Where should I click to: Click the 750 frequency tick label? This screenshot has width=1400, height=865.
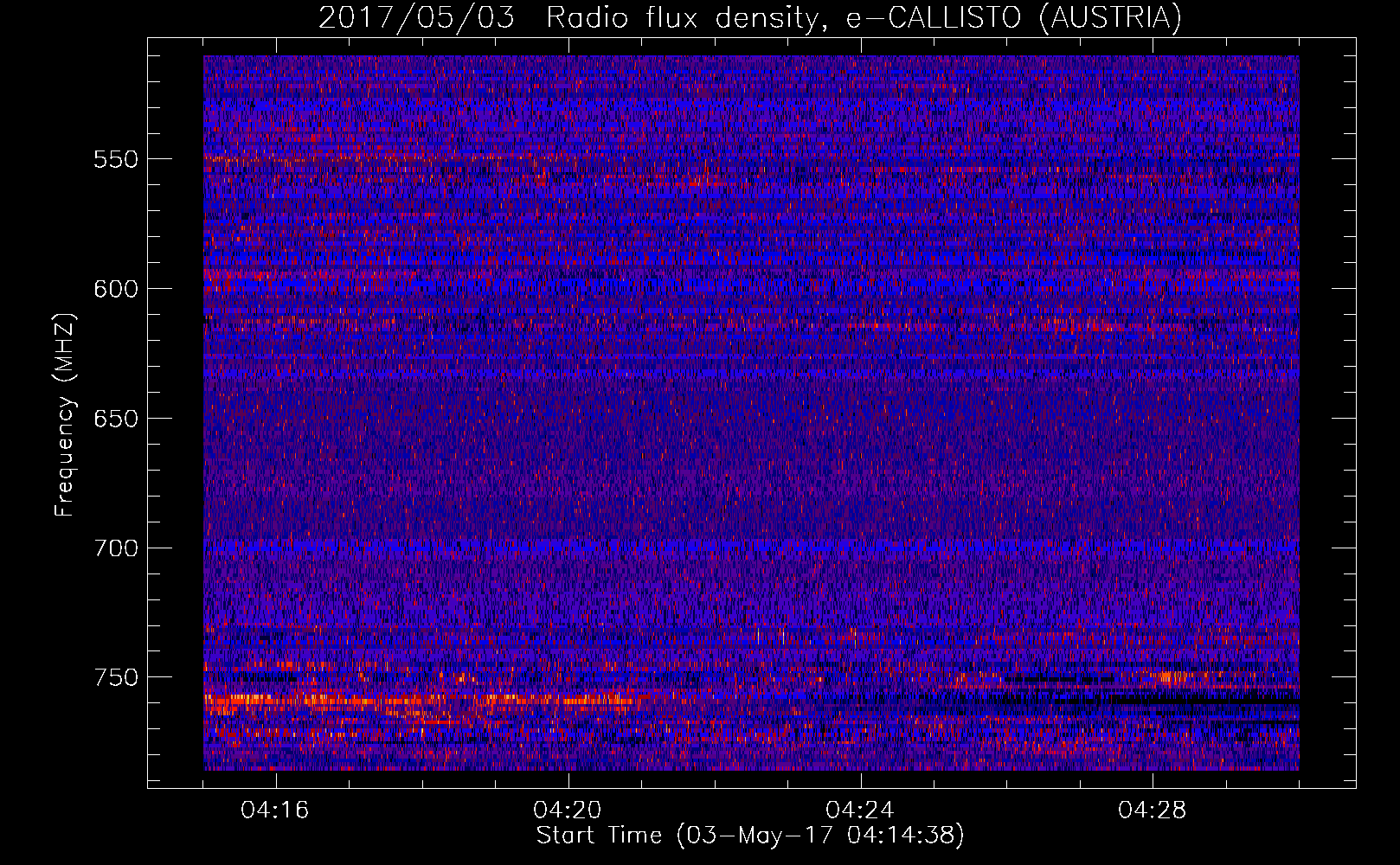click(x=116, y=677)
